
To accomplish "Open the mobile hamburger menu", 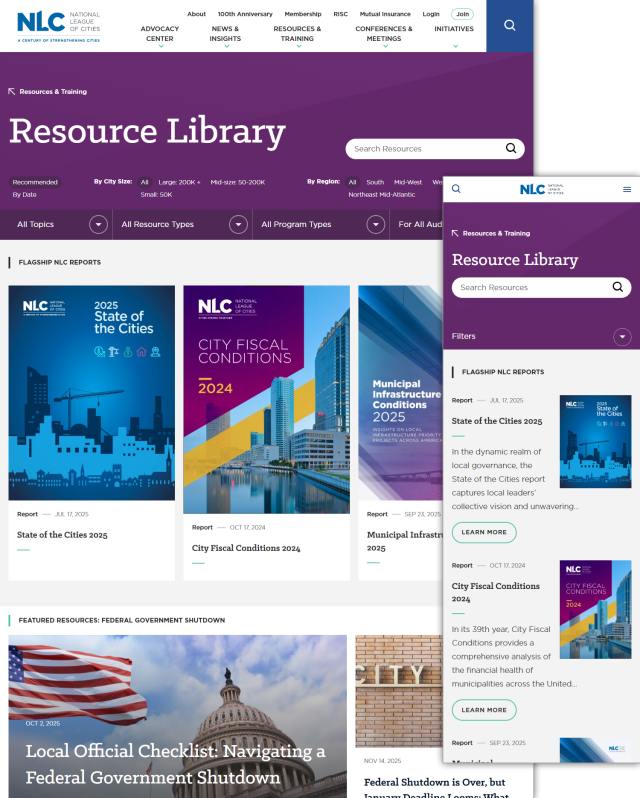I will click(x=627, y=189).
